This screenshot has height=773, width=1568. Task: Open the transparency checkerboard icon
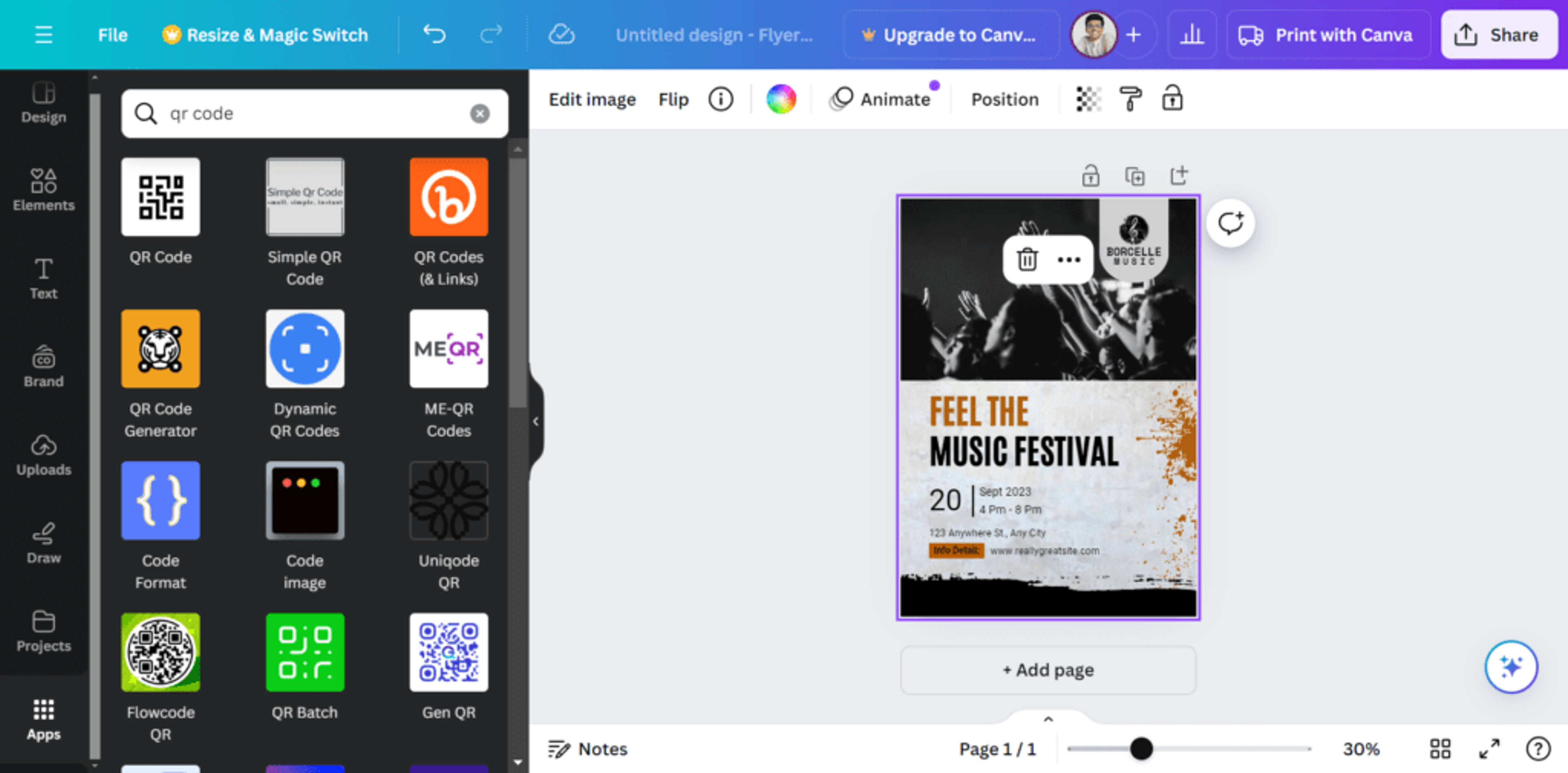pyautogui.click(x=1088, y=99)
